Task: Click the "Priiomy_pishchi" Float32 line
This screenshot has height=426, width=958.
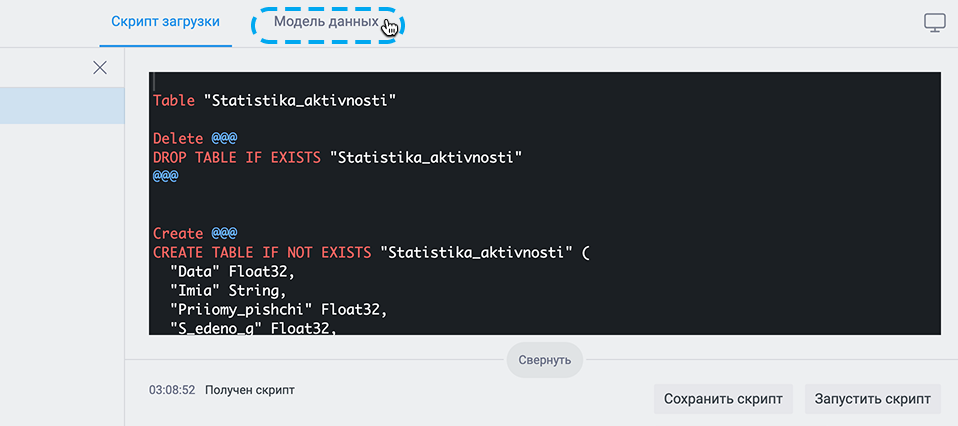Action: coord(279,309)
